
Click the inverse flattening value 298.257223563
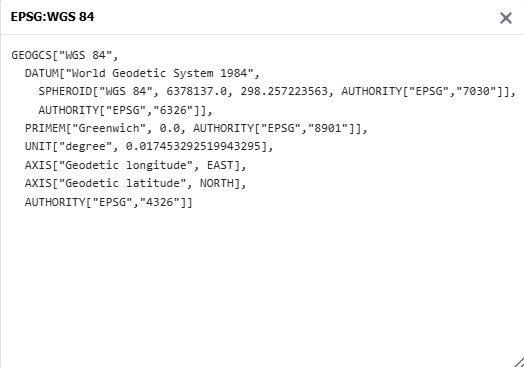284,91
